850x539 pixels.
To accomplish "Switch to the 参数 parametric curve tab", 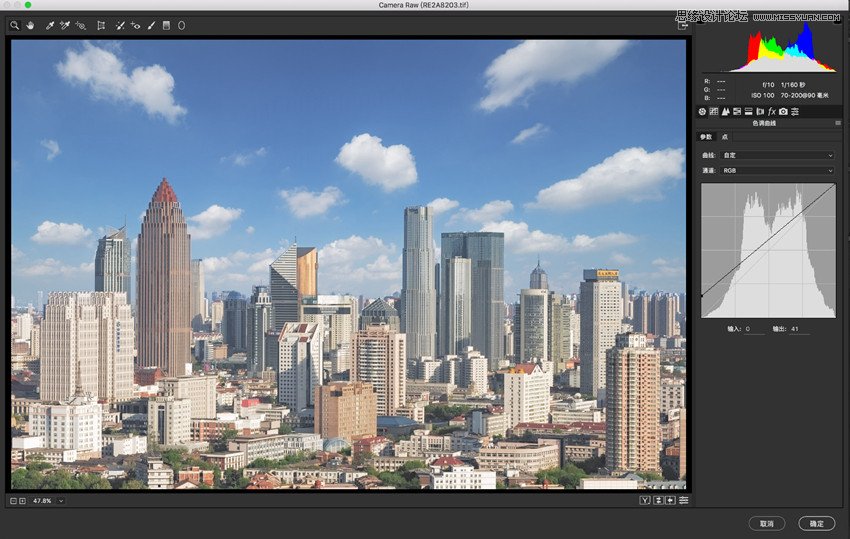I will tap(706, 137).
